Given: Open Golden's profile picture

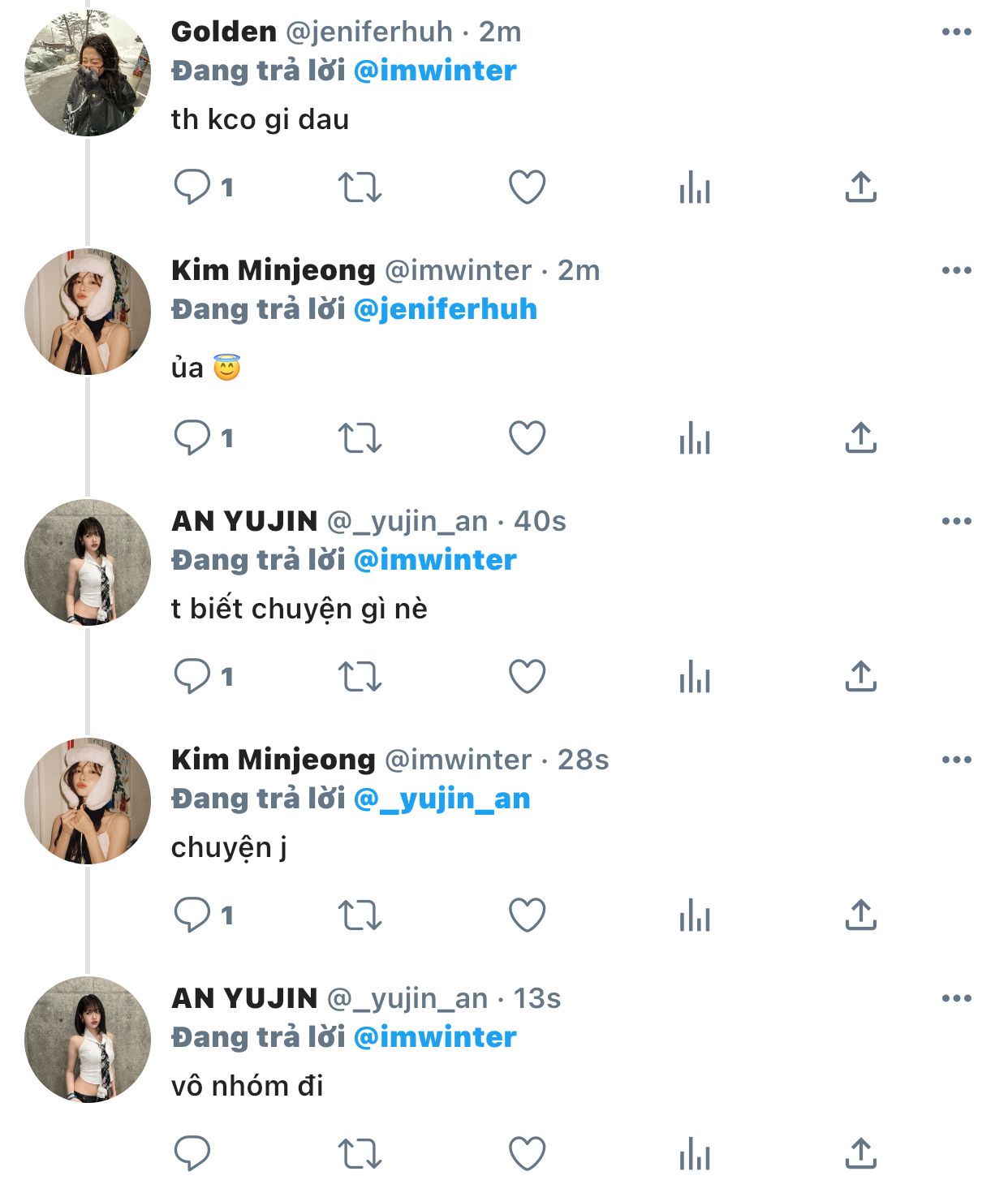Looking at the screenshot, I should [88, 73].
